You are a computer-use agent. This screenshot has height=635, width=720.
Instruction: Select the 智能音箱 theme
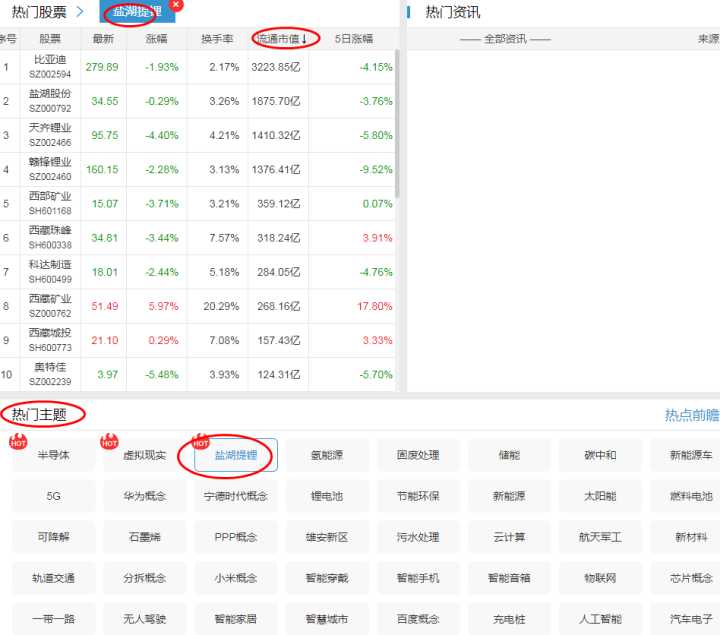coord(509,578)
